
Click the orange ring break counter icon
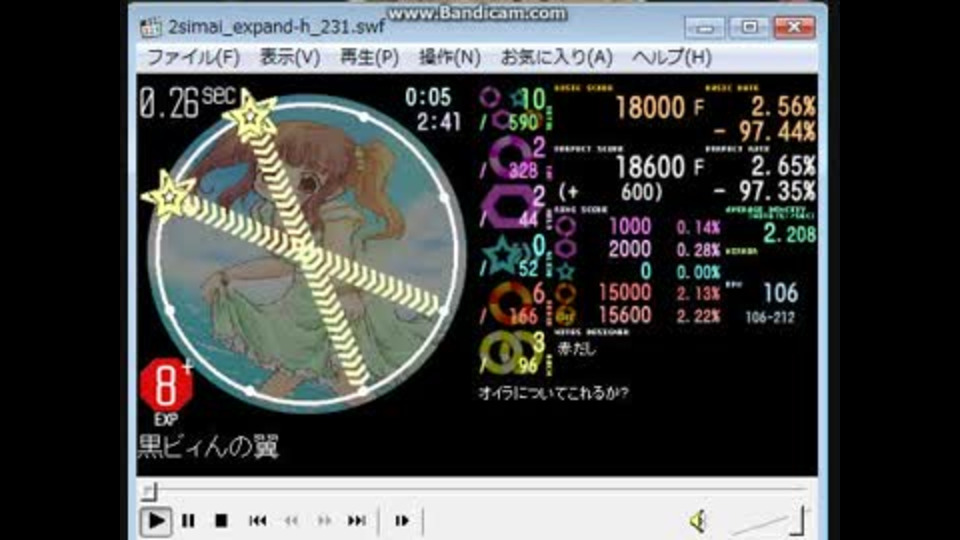(x=509, y=302)
